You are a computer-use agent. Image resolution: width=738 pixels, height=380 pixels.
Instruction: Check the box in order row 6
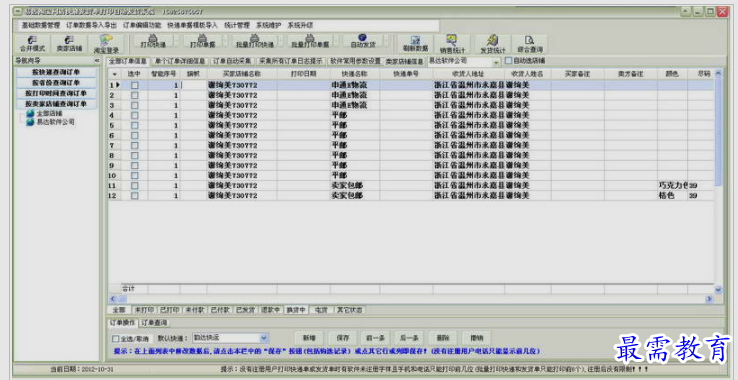point(135,136)
